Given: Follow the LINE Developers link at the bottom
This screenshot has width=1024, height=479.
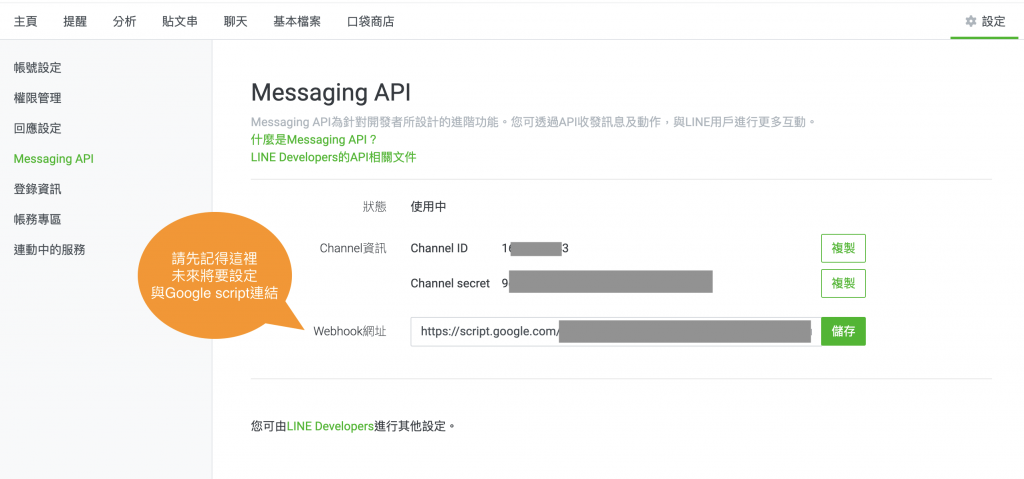Looking at the screenshot, I should point(330,427).
